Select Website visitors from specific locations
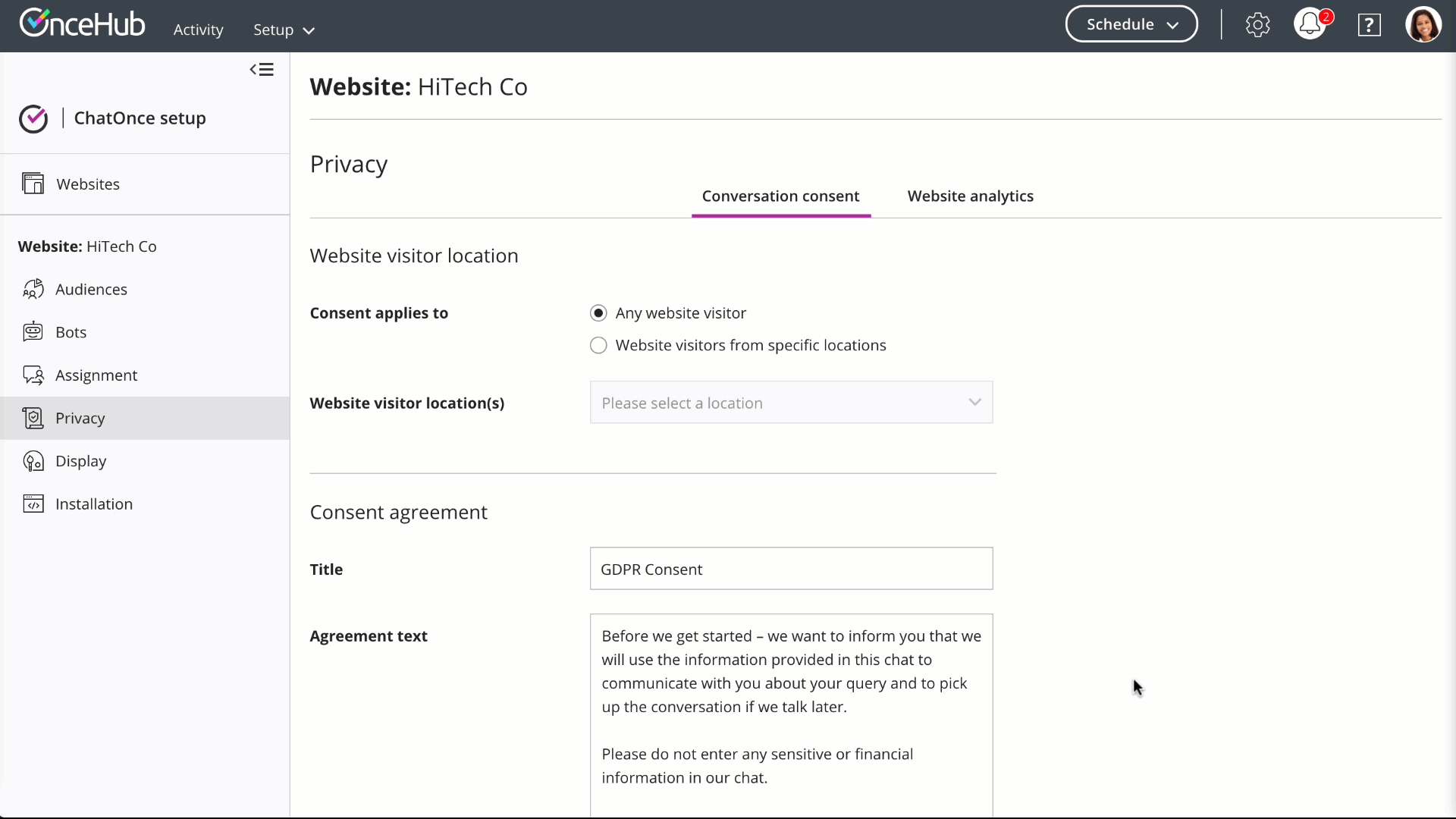Screen dimensions: 1456x819 598,346
